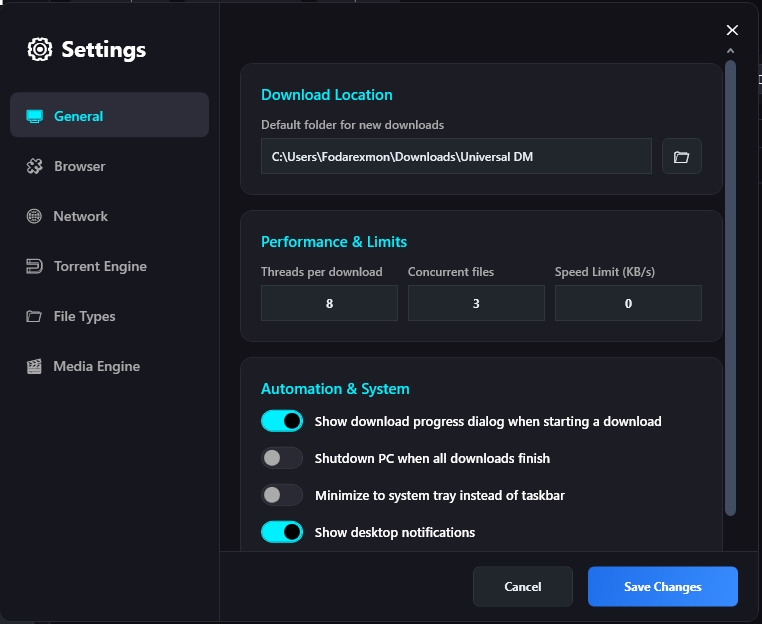Viewport: 762px width, 624px height.
Task: Click the Network globe icon
Action: click(x=34, y=216)
